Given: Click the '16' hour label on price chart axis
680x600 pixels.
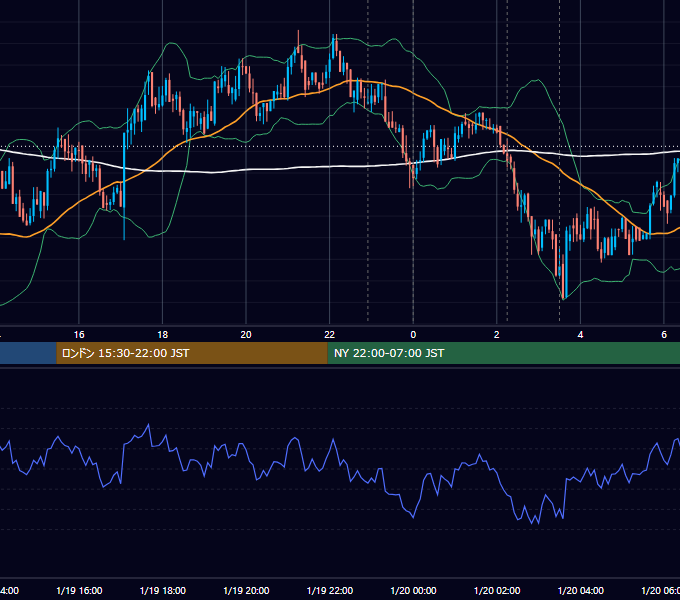Looking at the screenshot, I should pos(79,335).
